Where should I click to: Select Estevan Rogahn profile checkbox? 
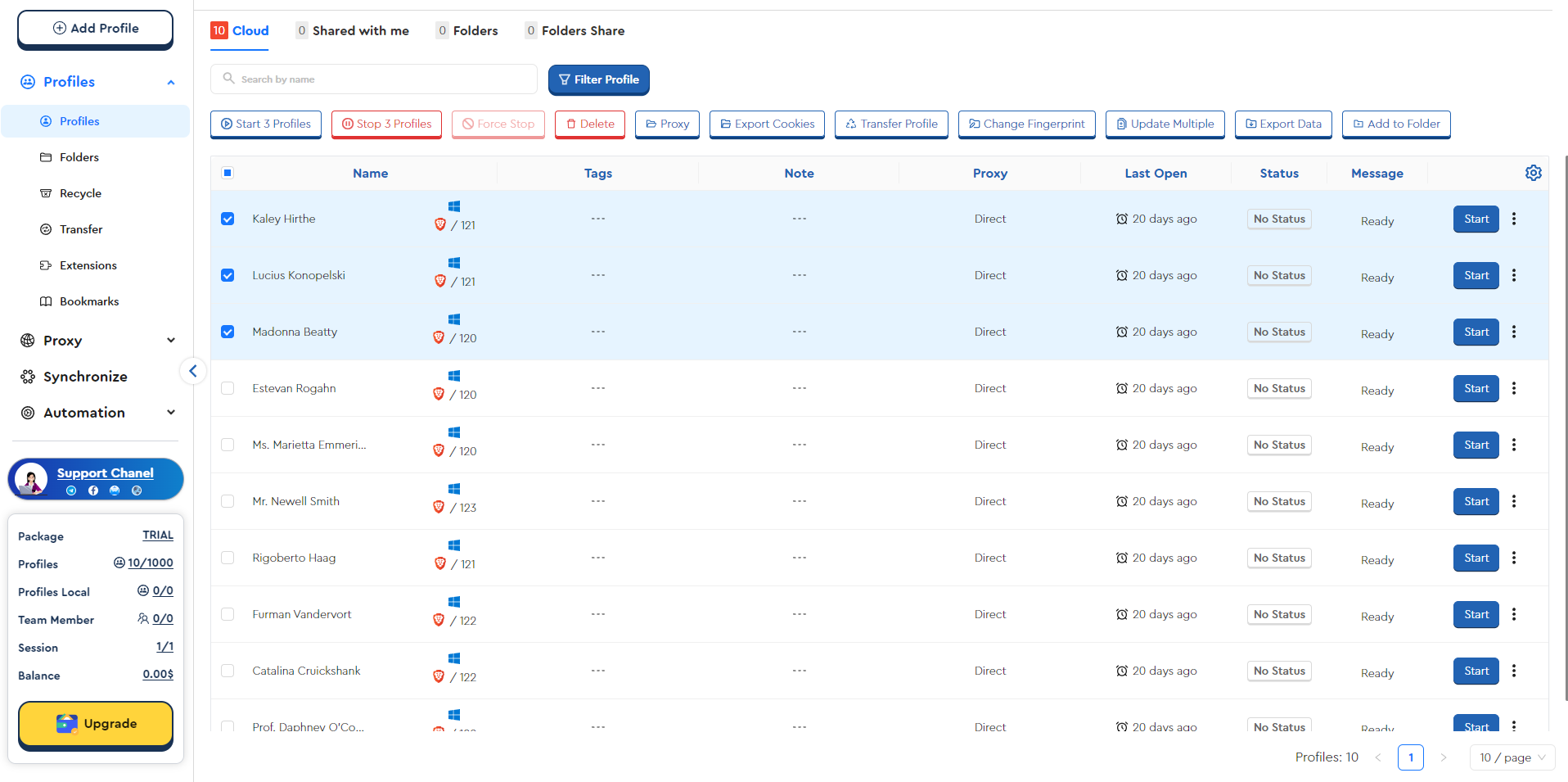[228, 388]
